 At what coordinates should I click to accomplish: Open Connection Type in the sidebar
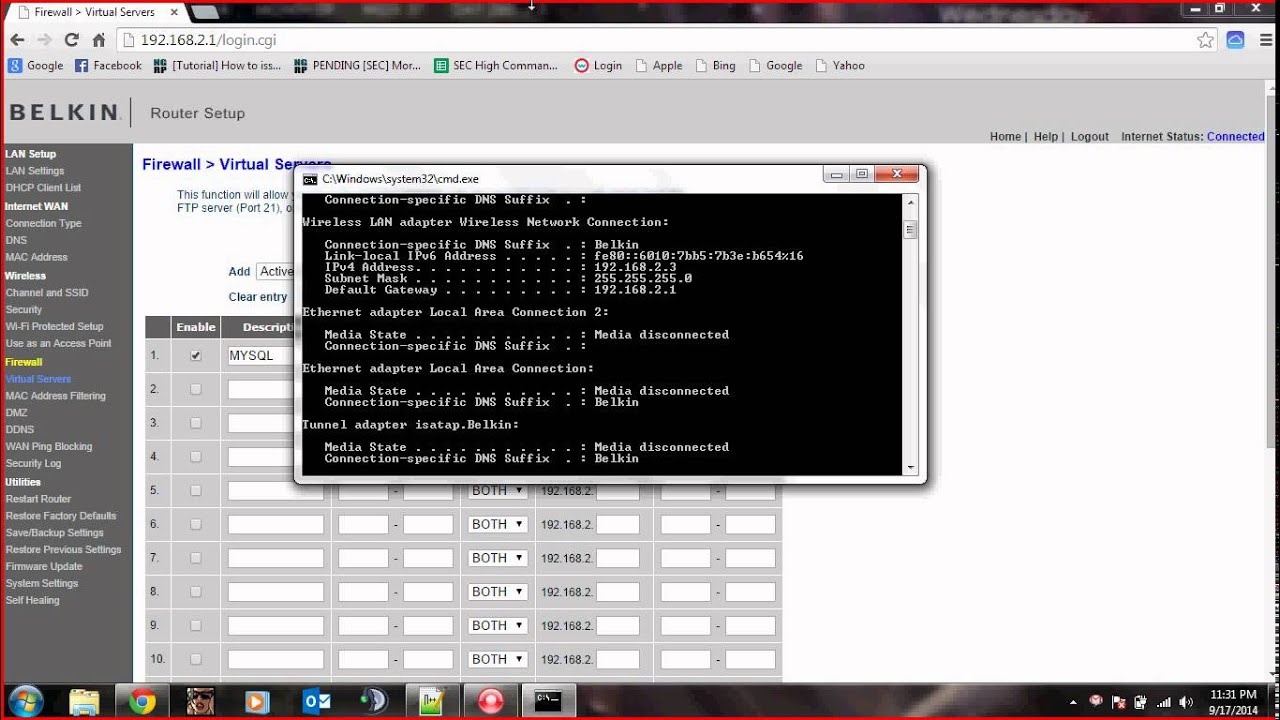click(43, 223)
